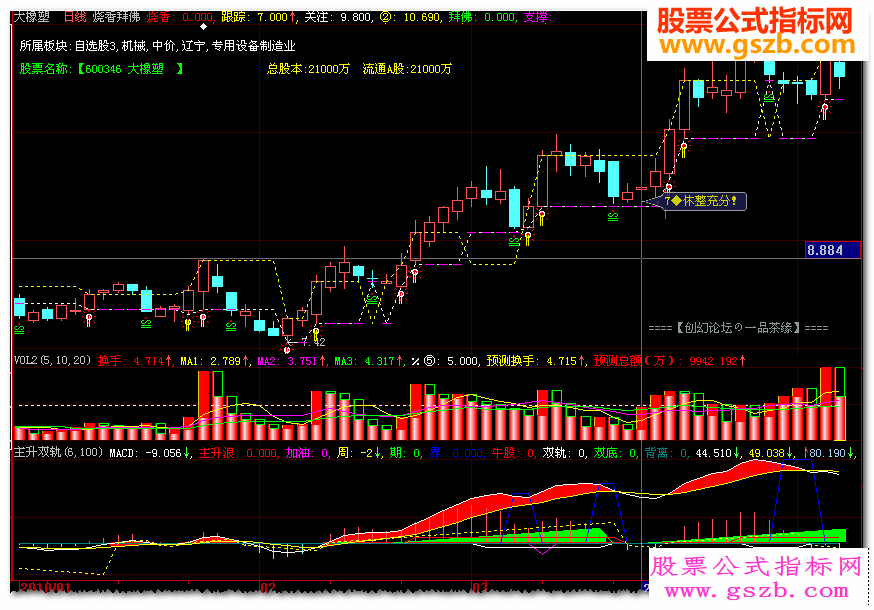This screenshot has width=874, height=610.
Task: Click the 2010/01 date on time axis
Action: 45,587
